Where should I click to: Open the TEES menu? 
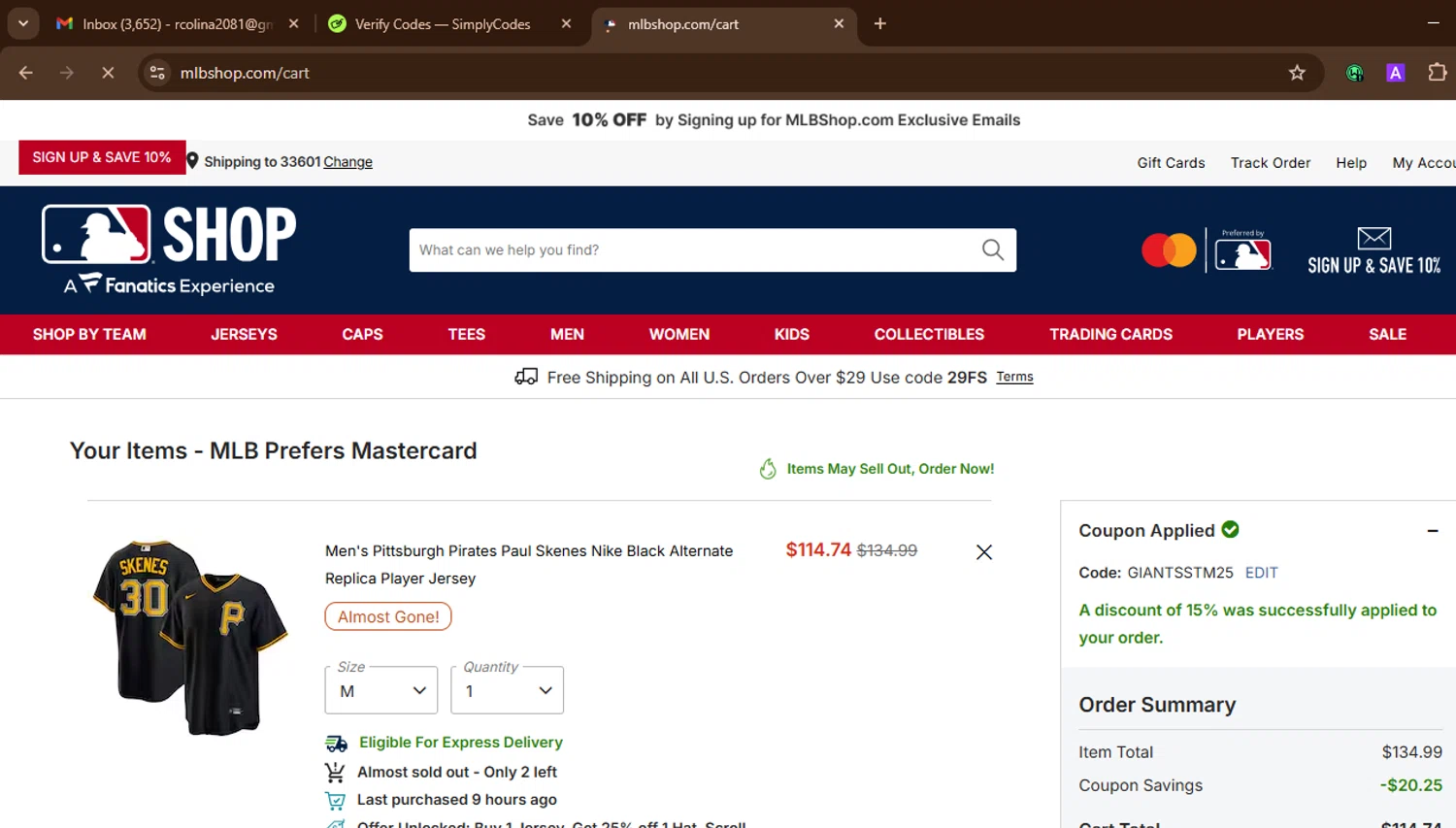tap(466, 334)
